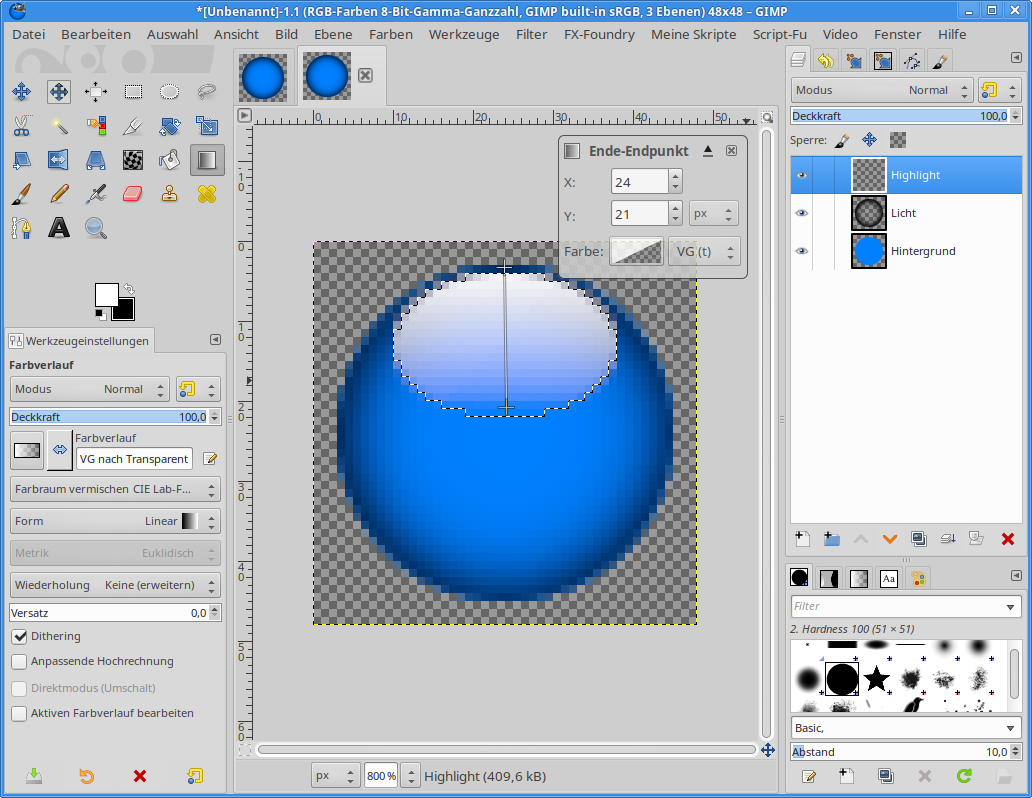Select the Fuzzy Select magic wand

point(59,126)
